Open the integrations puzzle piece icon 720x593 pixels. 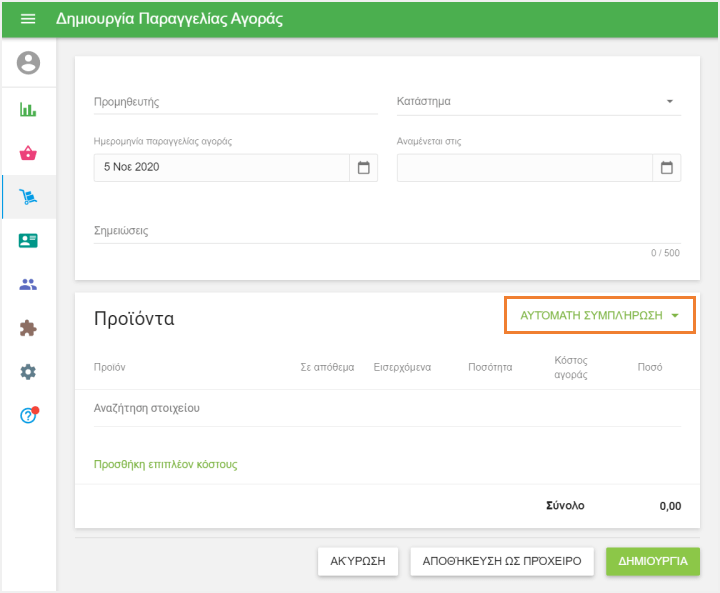coord(28,328)
